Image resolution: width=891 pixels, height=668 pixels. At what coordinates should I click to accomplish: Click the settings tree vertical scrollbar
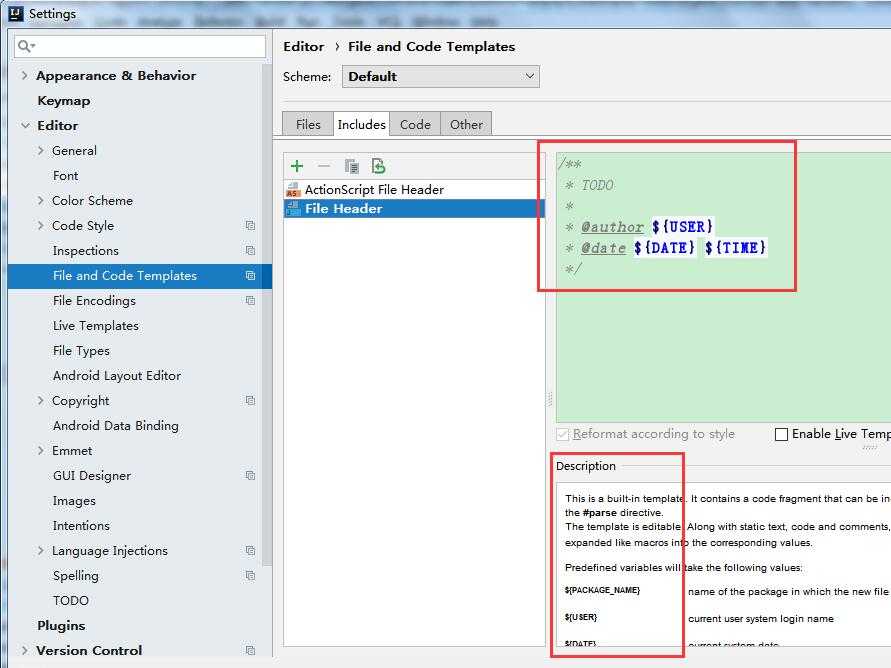click(x=268, y=315)
